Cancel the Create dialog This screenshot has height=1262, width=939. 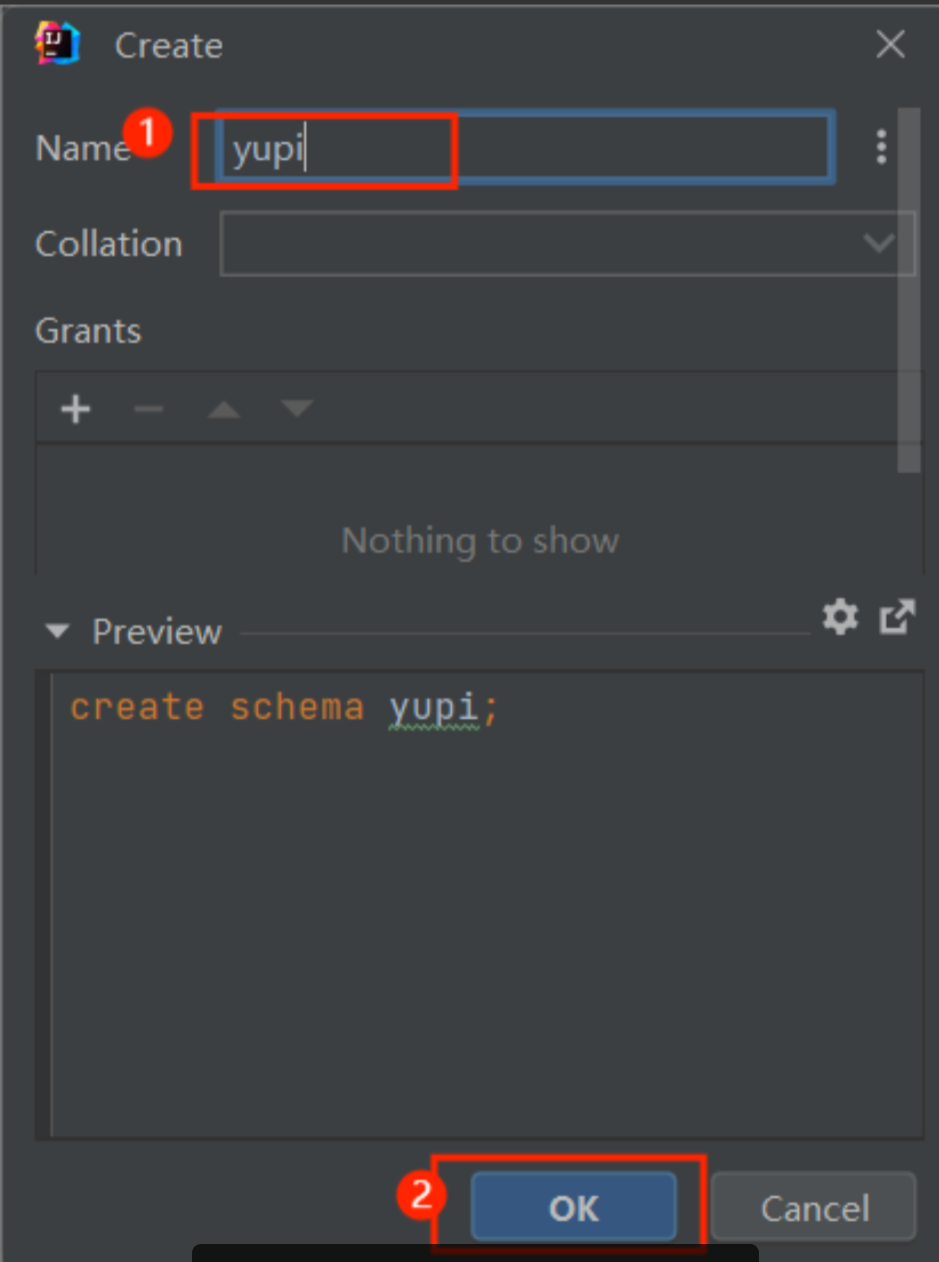[x=814, y=1208]
